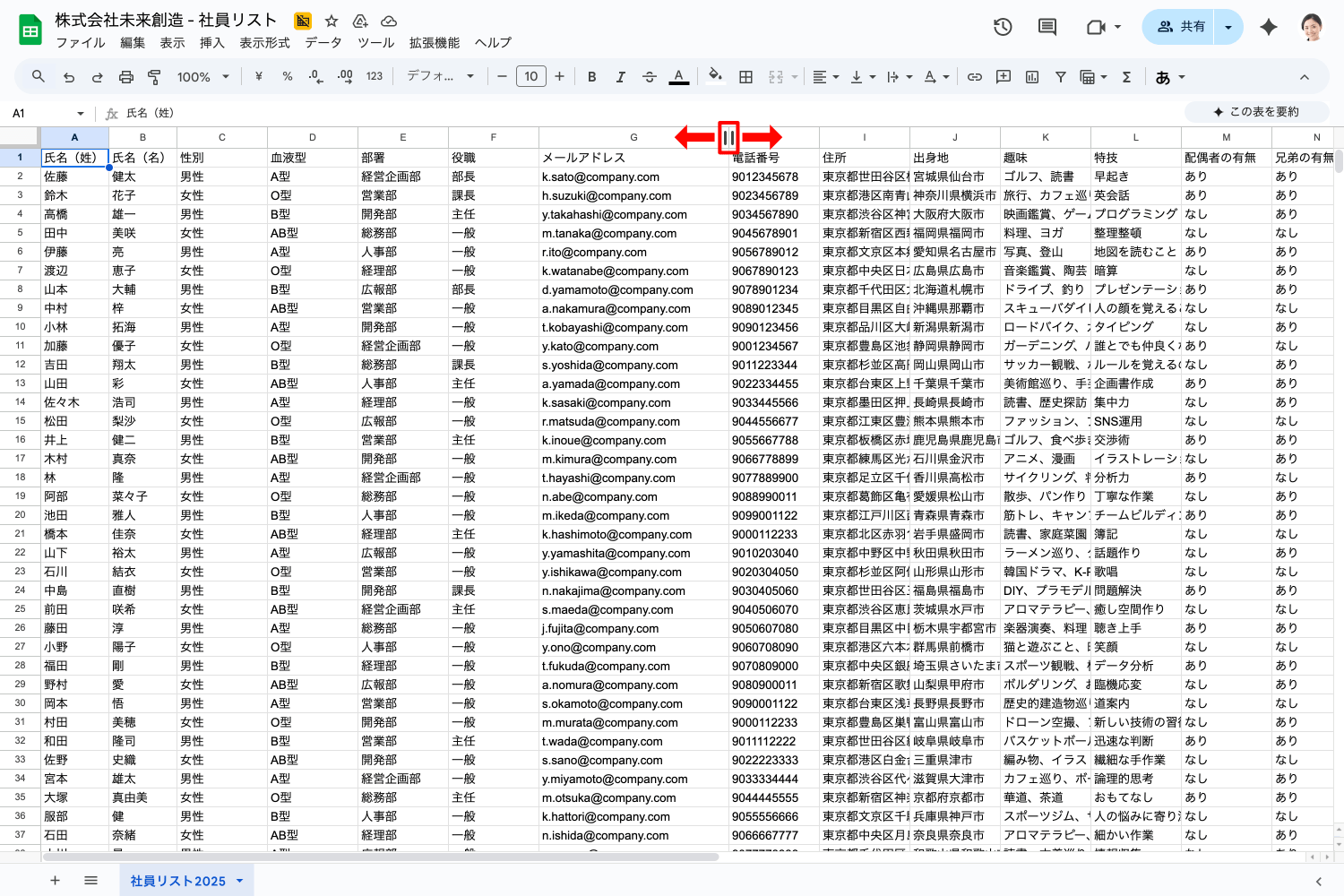Toggle bold formatting

pos(591,77)
